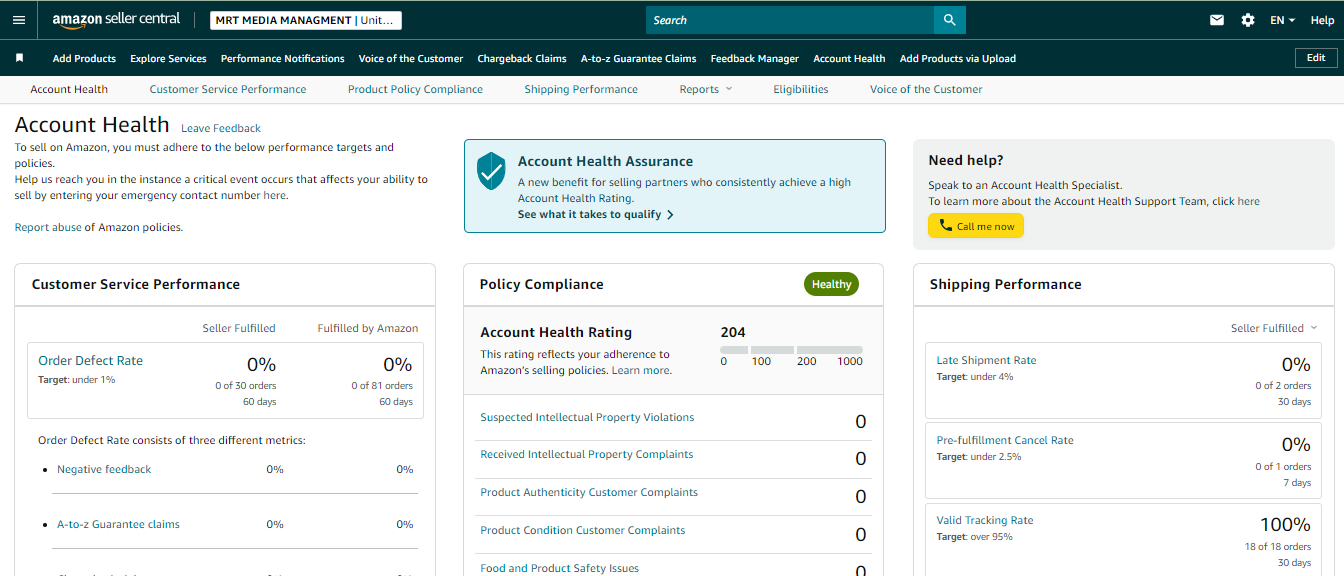
Task: Click the bookmark icon in favorites bar
Action: [x=19, y=58]
